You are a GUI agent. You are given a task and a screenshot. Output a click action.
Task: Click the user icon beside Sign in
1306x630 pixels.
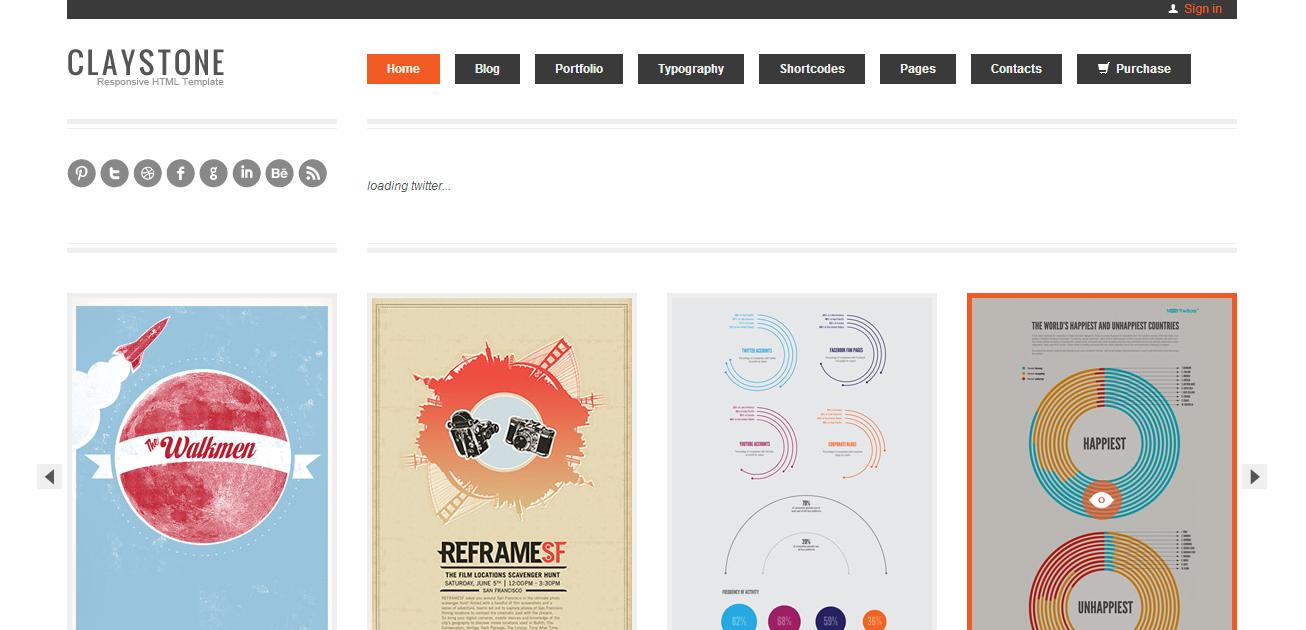[x=1173, y=9]
